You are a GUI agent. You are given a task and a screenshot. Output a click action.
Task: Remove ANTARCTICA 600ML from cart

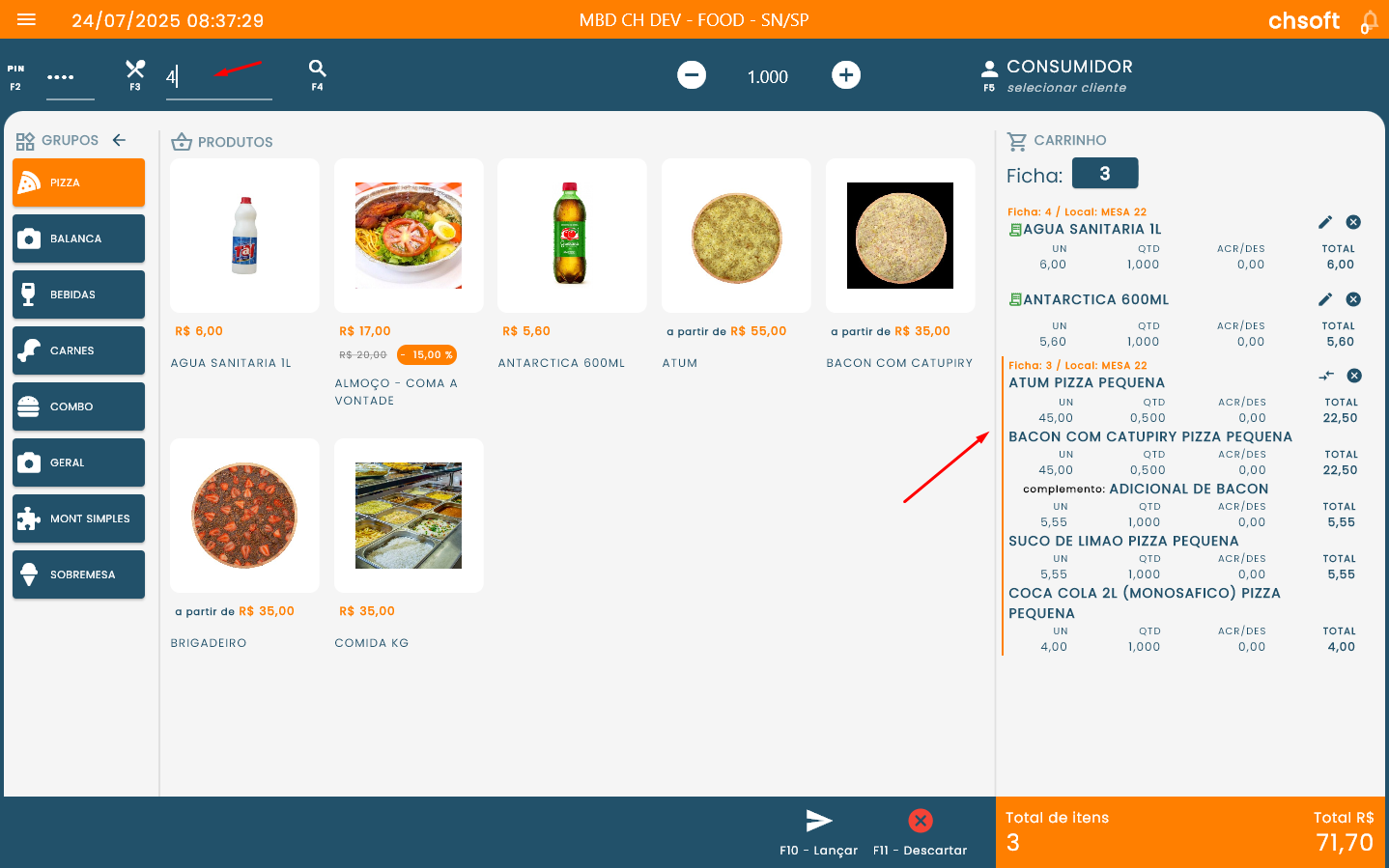click(1353, 299)
